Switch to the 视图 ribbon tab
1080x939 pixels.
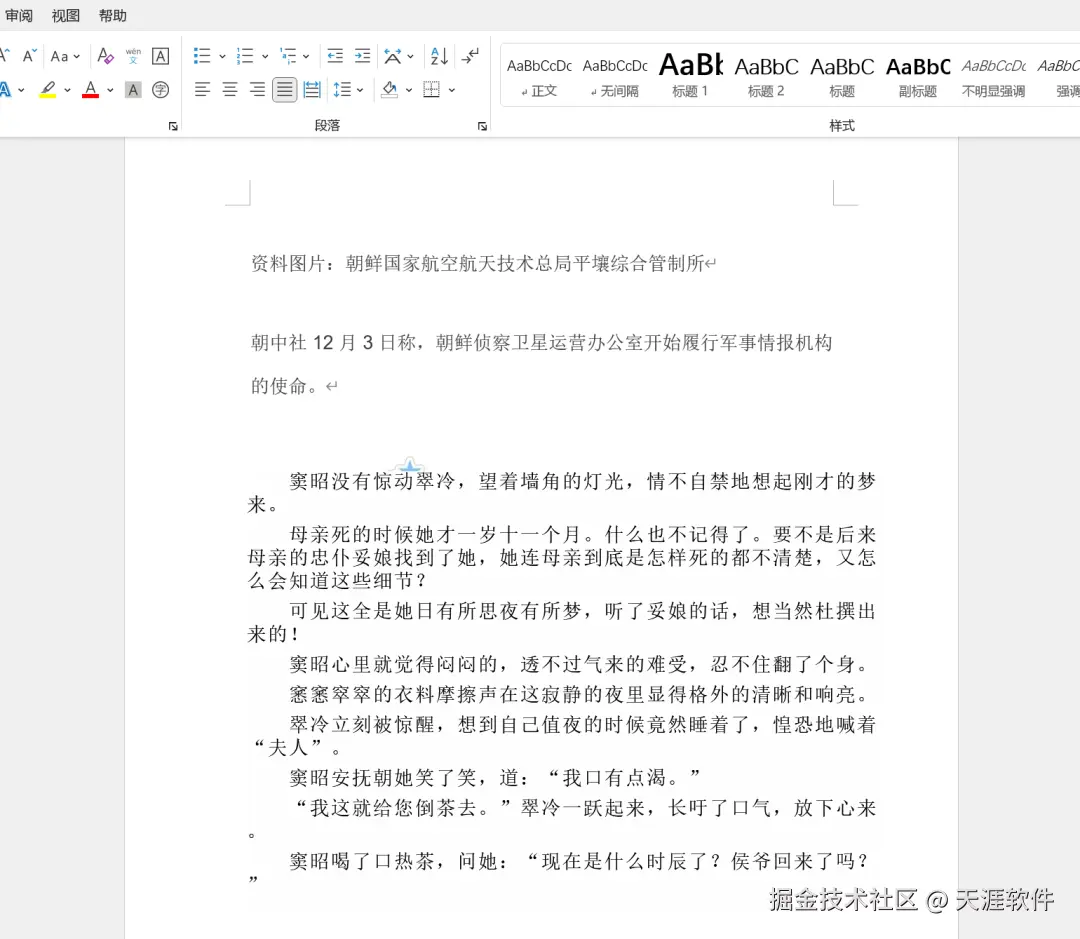65,15
